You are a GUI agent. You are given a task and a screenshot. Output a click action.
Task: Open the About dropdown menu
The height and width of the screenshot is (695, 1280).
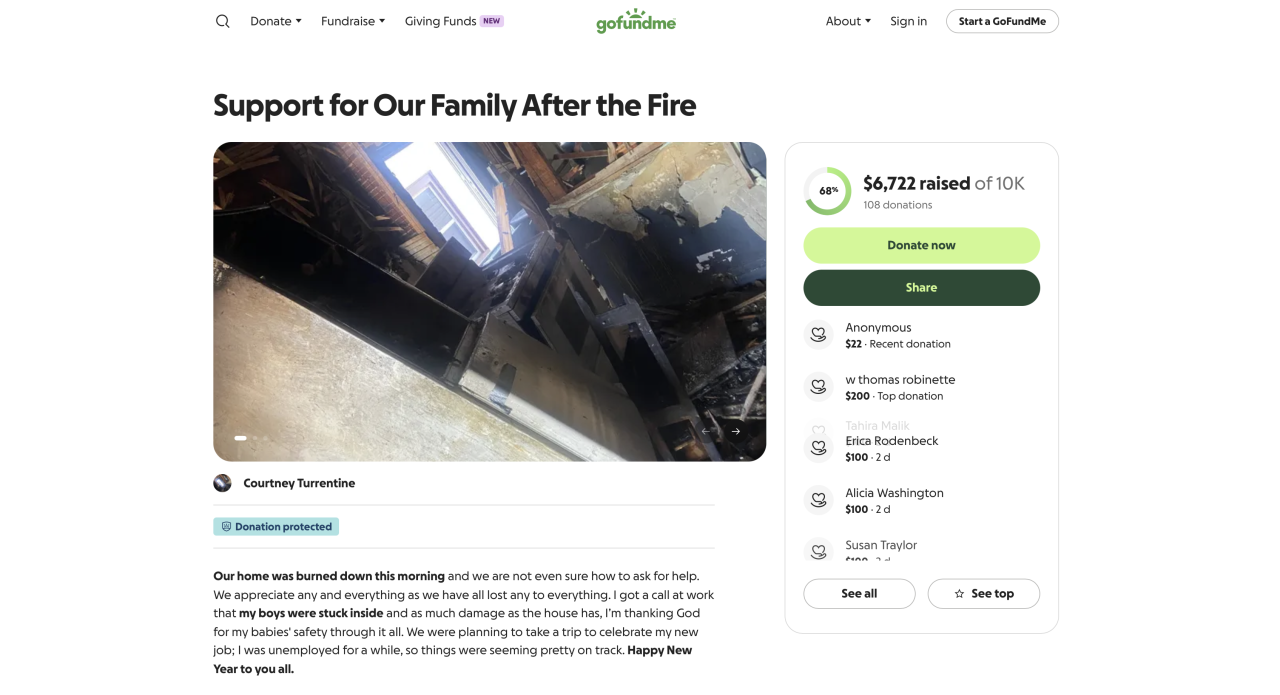(848, 21)
